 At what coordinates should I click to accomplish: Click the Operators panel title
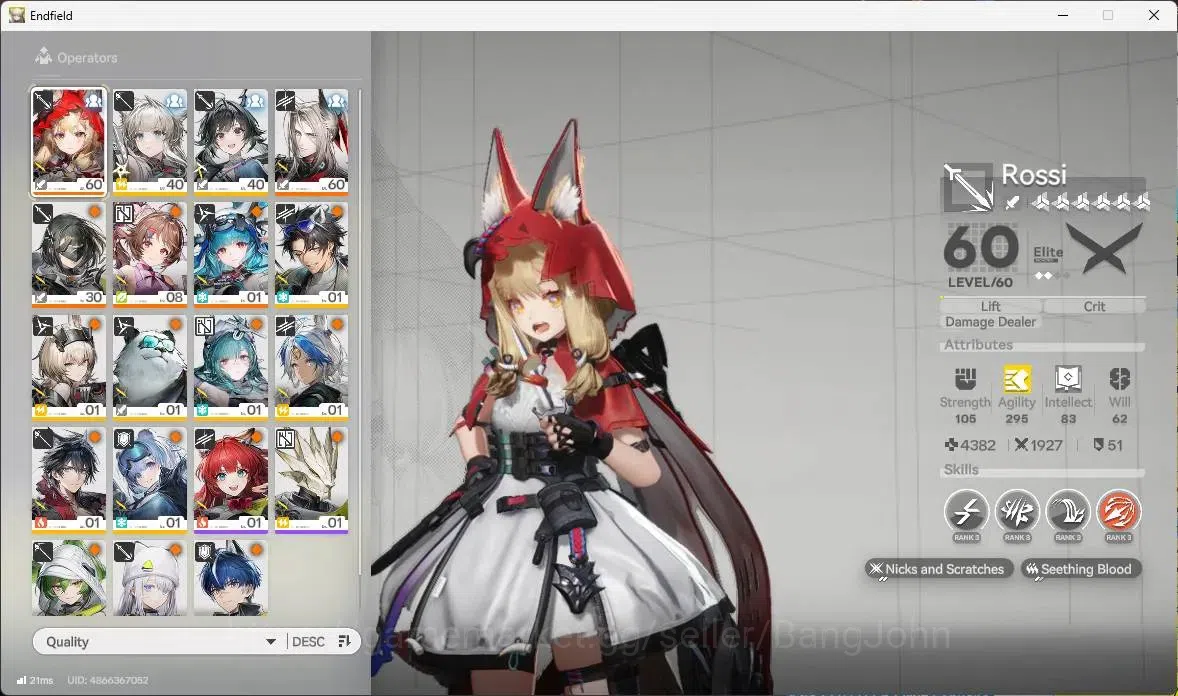pos(87,57)
